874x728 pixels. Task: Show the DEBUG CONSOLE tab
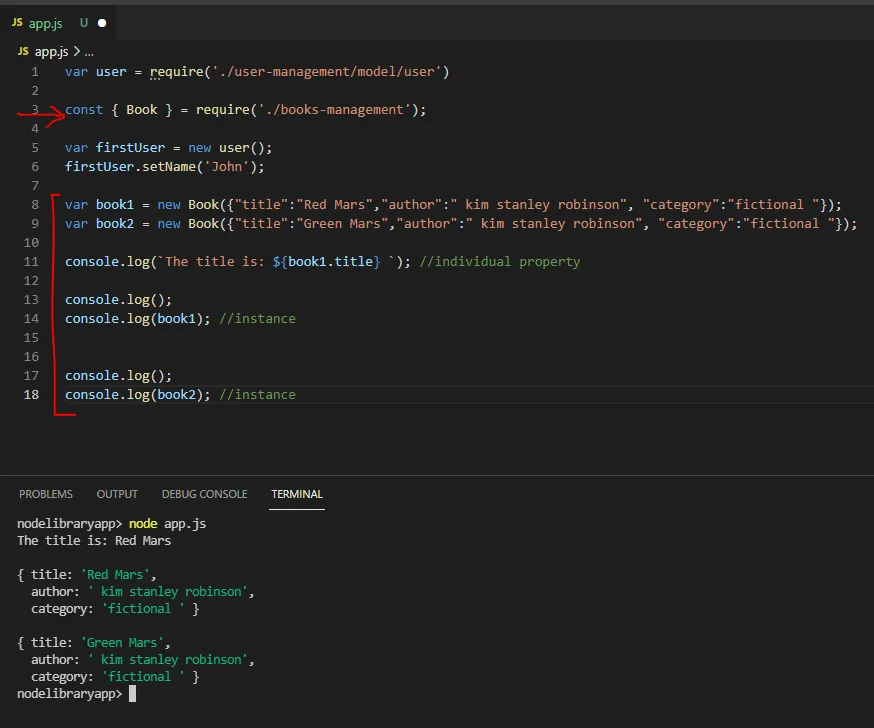coord(204,494)
